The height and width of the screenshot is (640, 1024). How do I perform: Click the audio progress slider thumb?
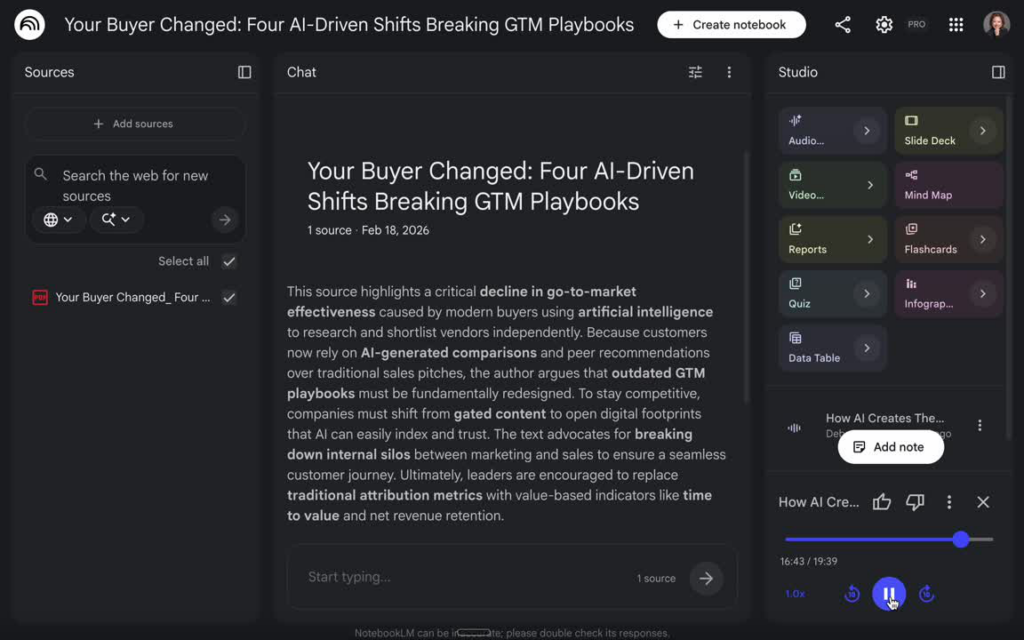coord(960,539)
